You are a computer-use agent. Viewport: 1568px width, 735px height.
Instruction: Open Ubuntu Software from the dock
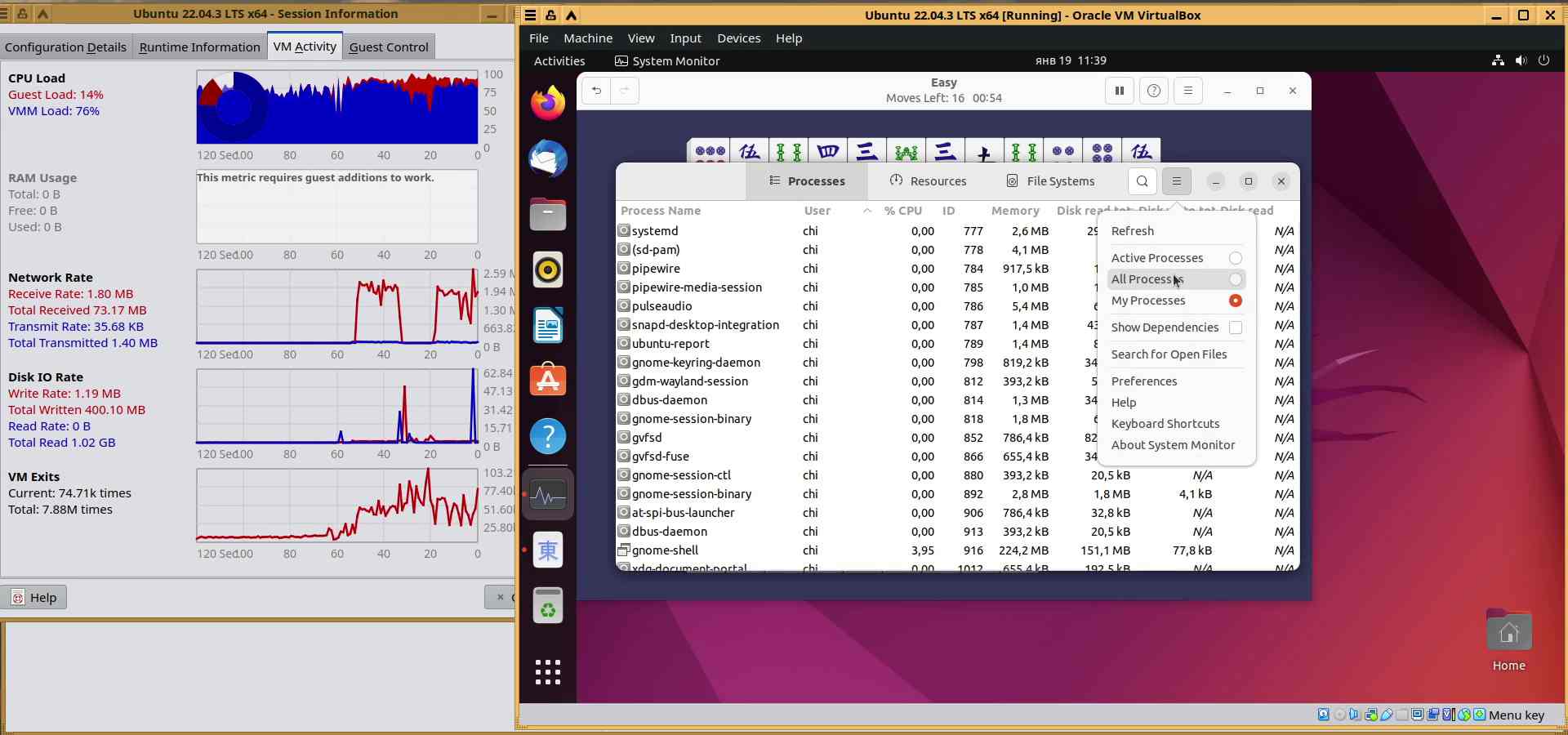(548, 381)
